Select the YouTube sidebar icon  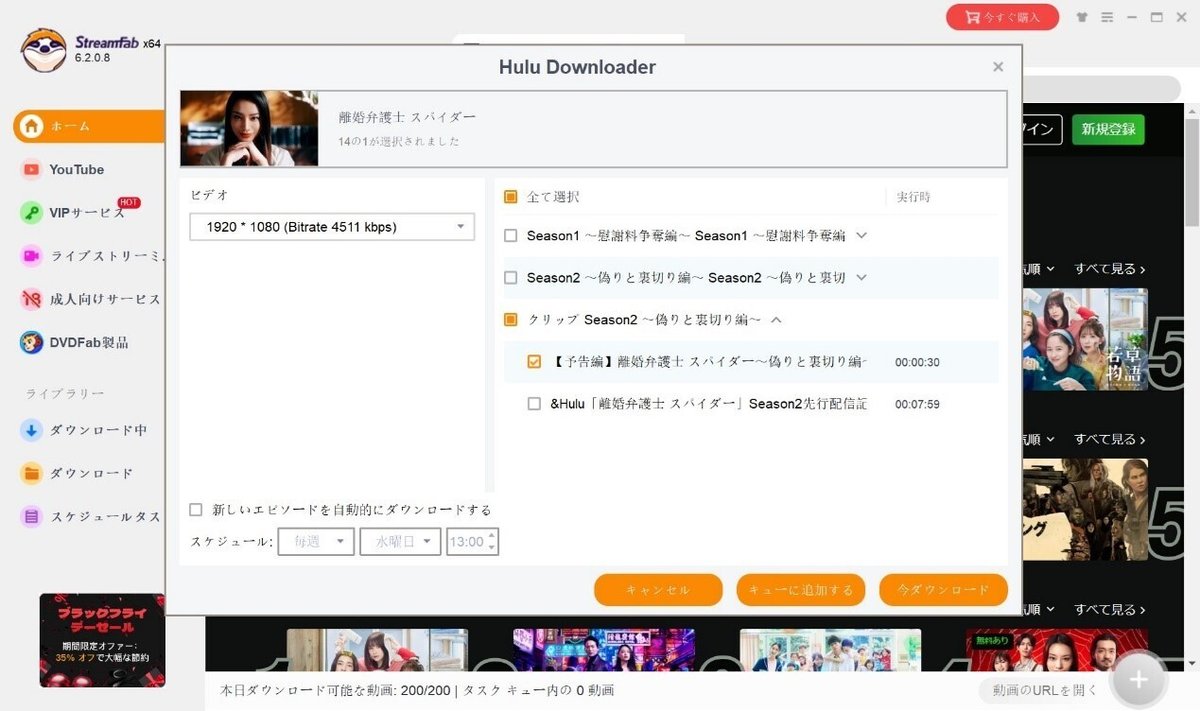[x=31, y=170]
